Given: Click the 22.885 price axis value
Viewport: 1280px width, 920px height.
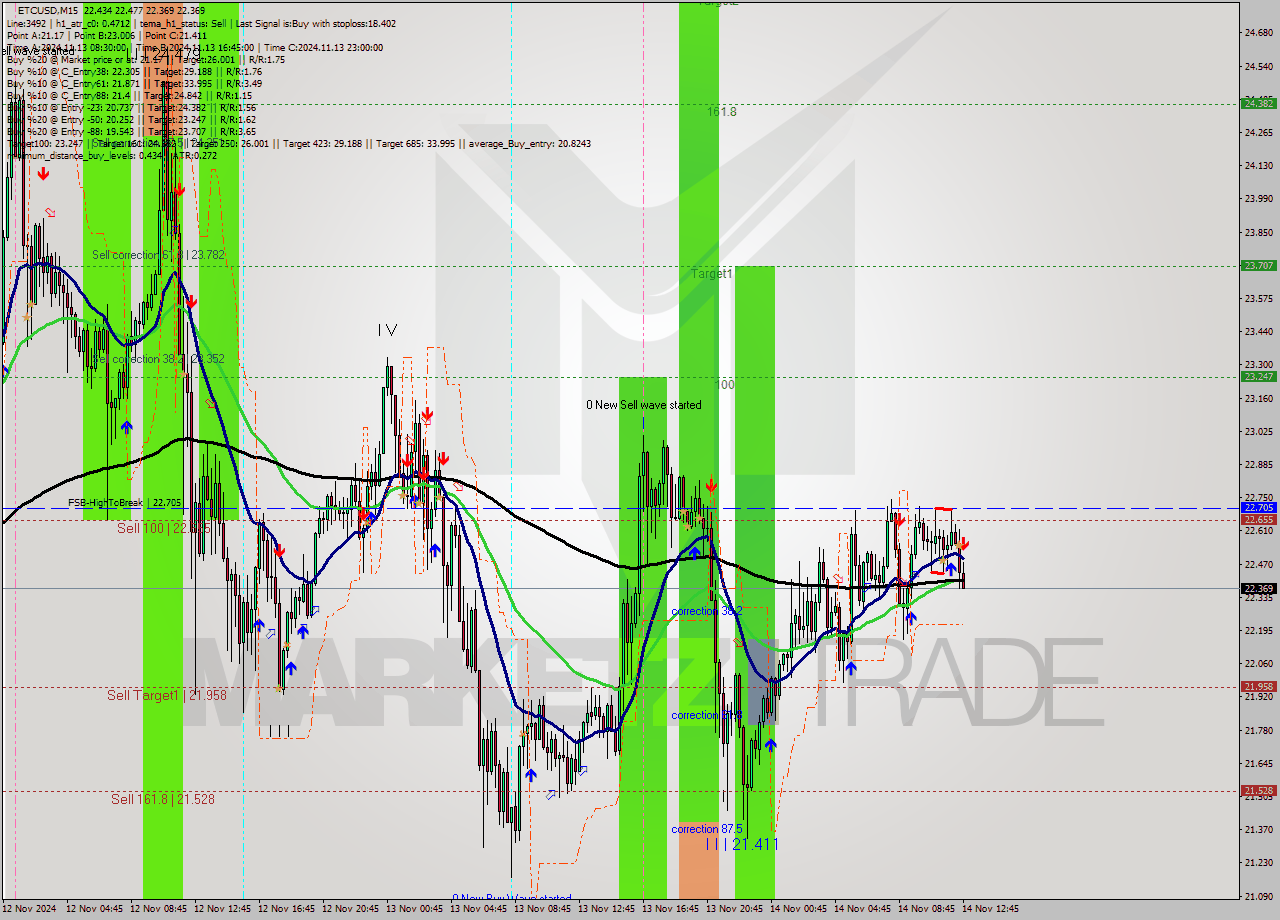Looking at the screenshot, I should 1258,464.
